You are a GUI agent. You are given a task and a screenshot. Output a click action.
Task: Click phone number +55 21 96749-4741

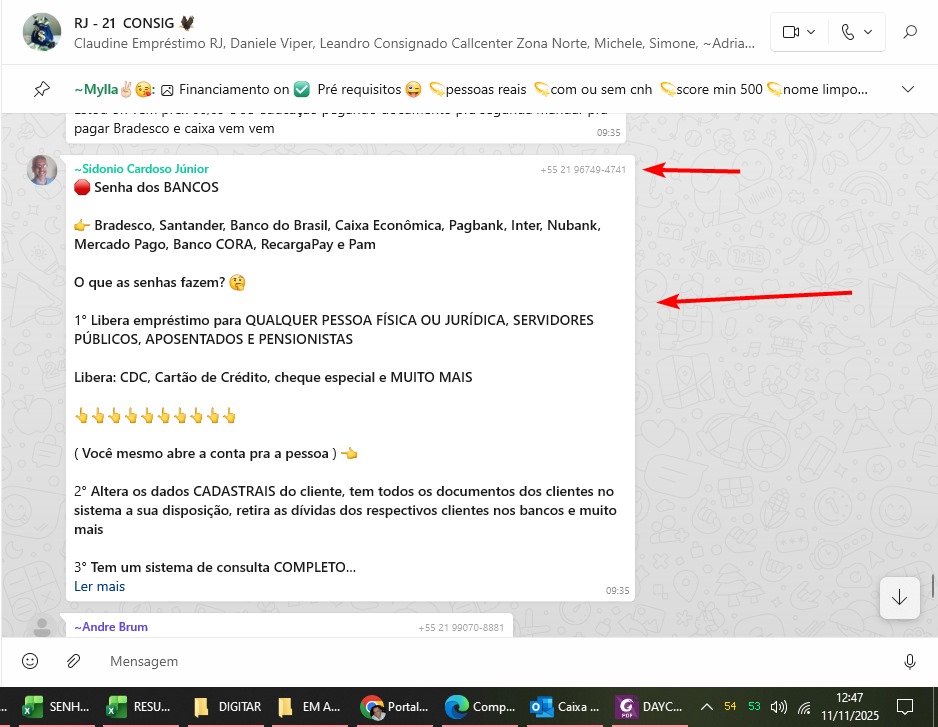(583, 170)
